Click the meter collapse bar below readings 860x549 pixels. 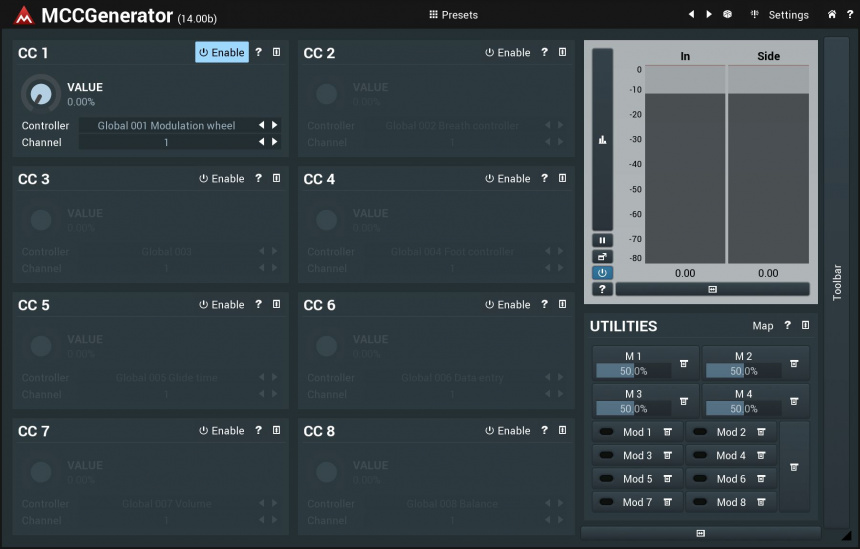[712, 289]
